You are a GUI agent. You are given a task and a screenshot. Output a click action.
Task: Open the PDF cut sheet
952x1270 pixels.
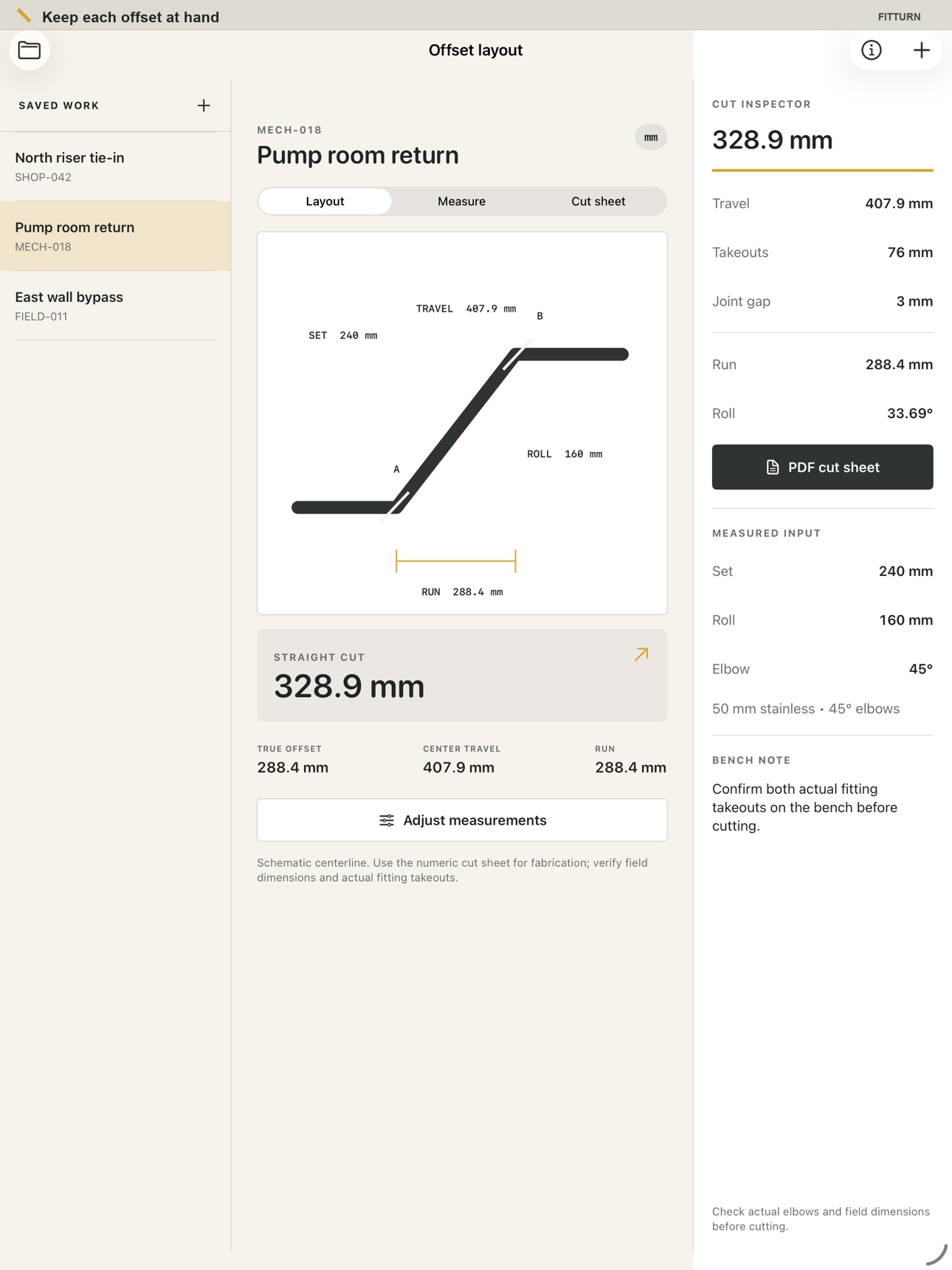[822, 467]
